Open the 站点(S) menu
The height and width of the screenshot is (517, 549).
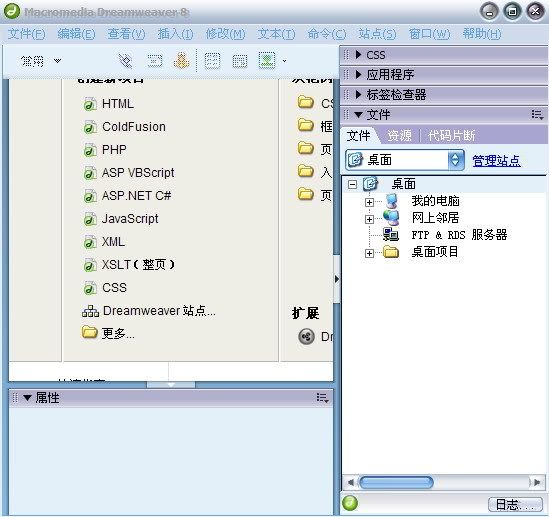pos(377,34)
